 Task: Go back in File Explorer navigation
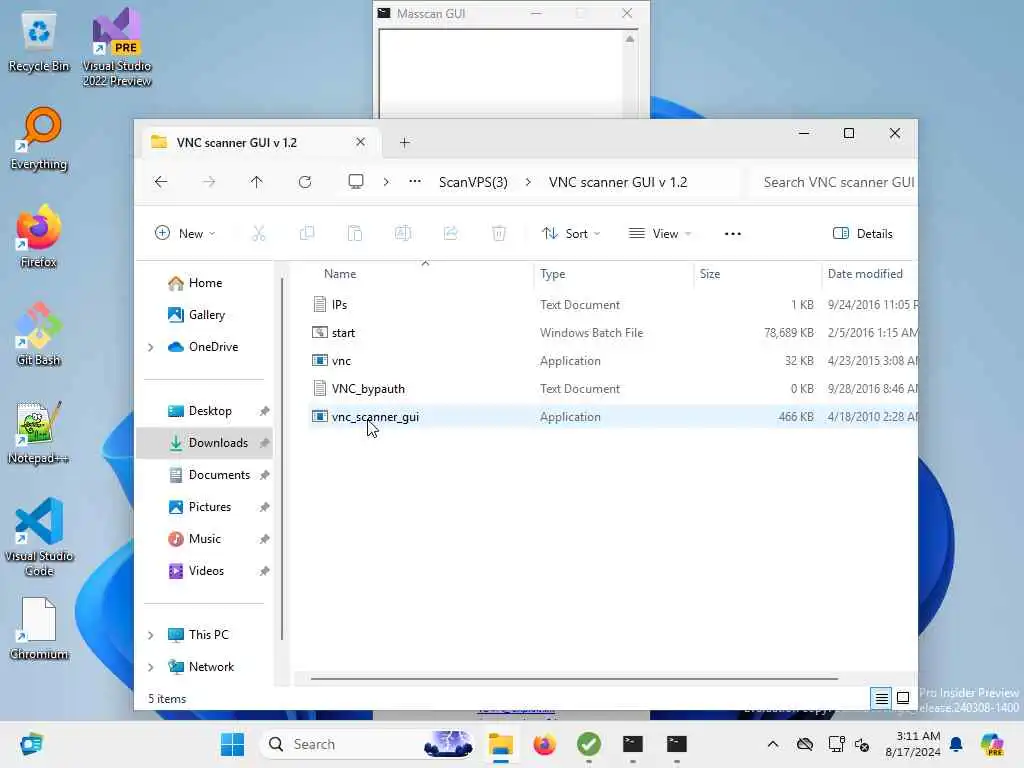point(161,182)
